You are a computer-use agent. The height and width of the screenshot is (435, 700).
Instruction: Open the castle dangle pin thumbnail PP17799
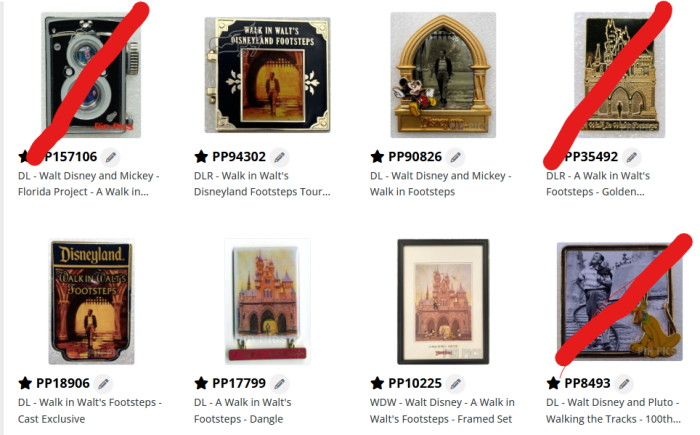(267, 301)
